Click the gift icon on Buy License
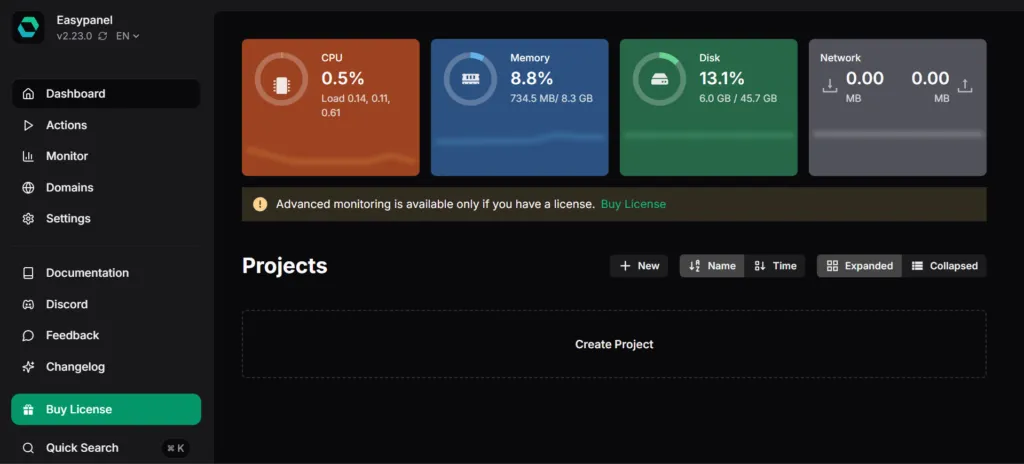The width and height of the screenshot is (1024, 464). tap(28, 409)
